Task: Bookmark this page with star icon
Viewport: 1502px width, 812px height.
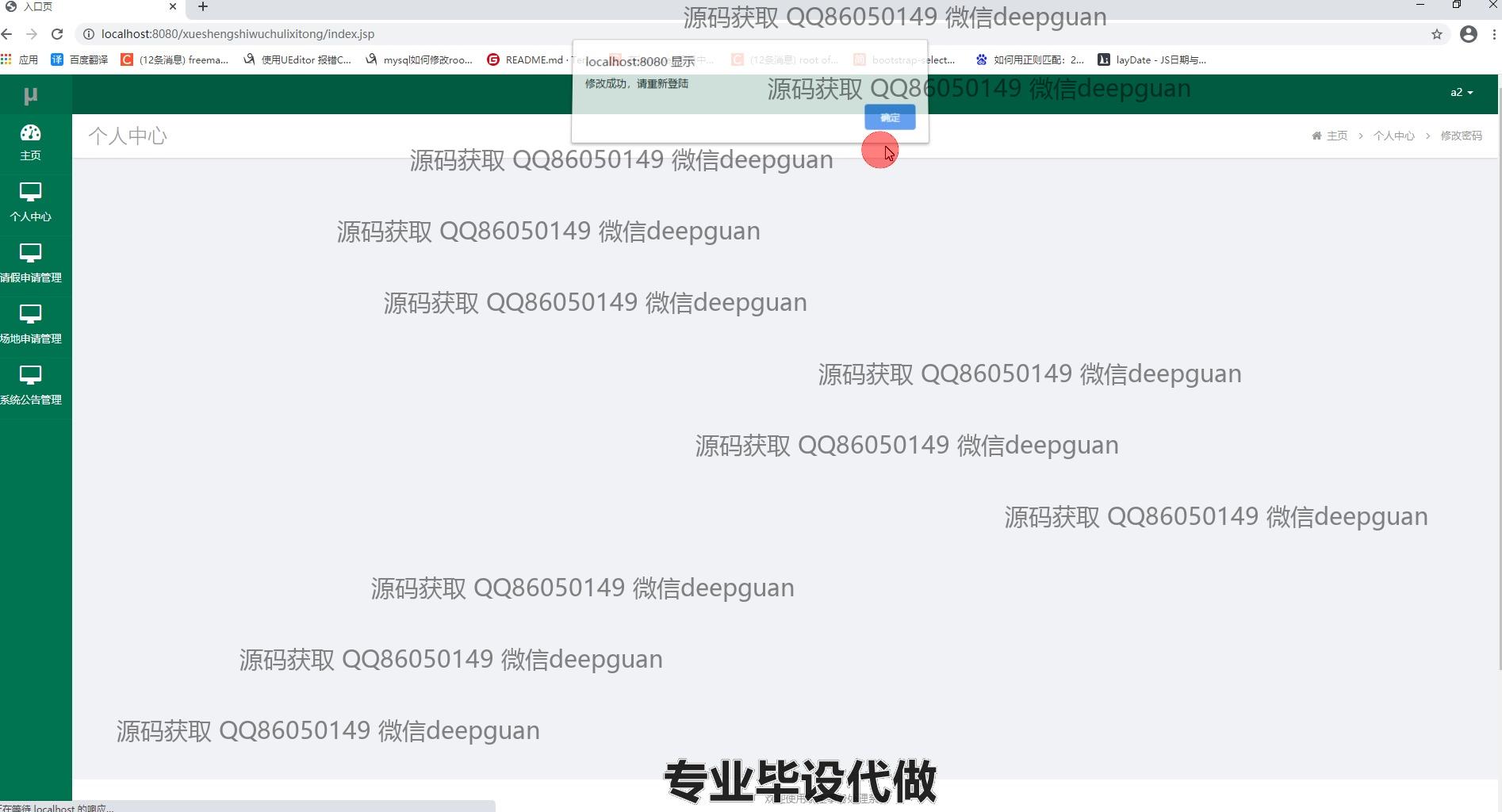Action: coord(1436,34)
